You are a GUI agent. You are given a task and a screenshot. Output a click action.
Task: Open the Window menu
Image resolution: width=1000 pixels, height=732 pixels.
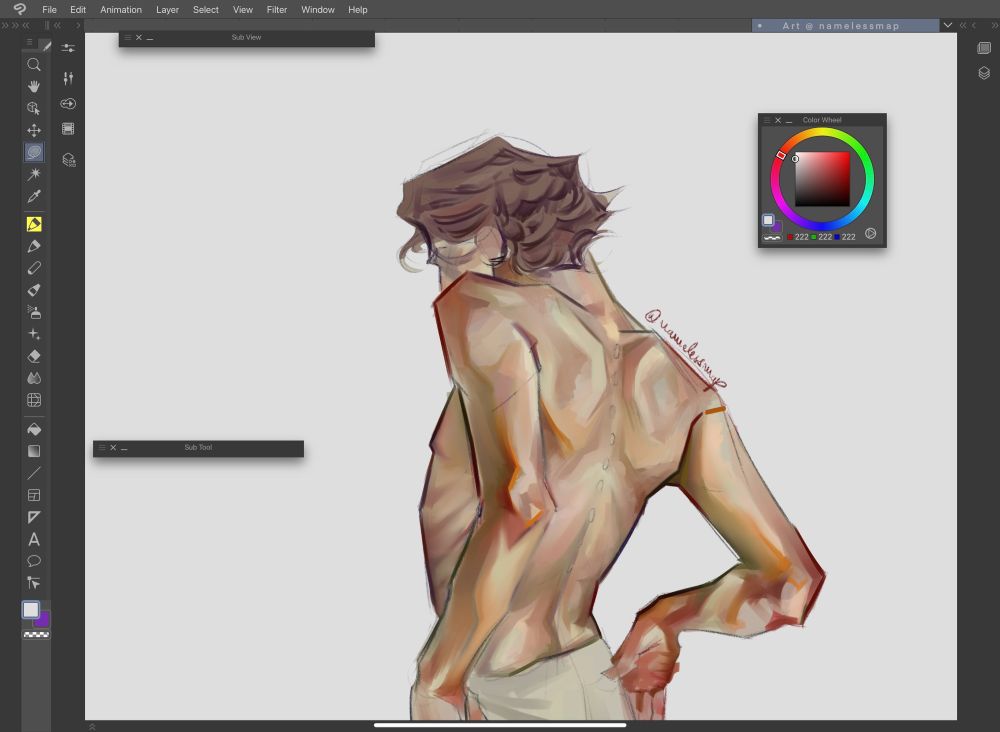318,10
